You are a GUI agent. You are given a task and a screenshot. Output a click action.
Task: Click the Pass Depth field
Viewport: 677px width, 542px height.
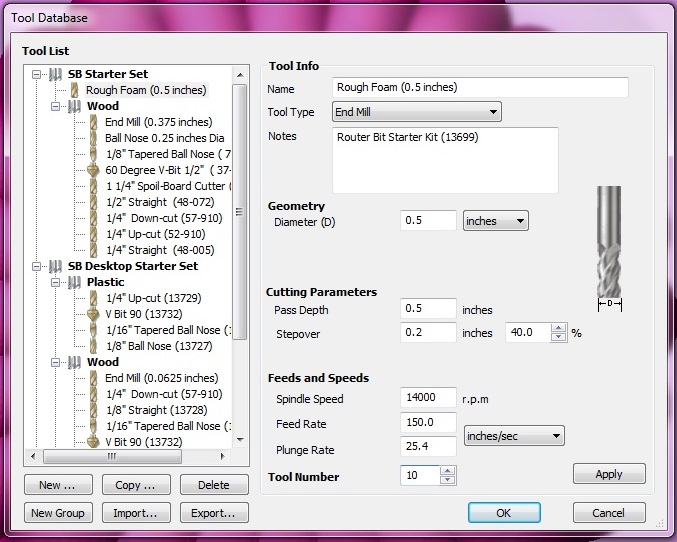428,309
